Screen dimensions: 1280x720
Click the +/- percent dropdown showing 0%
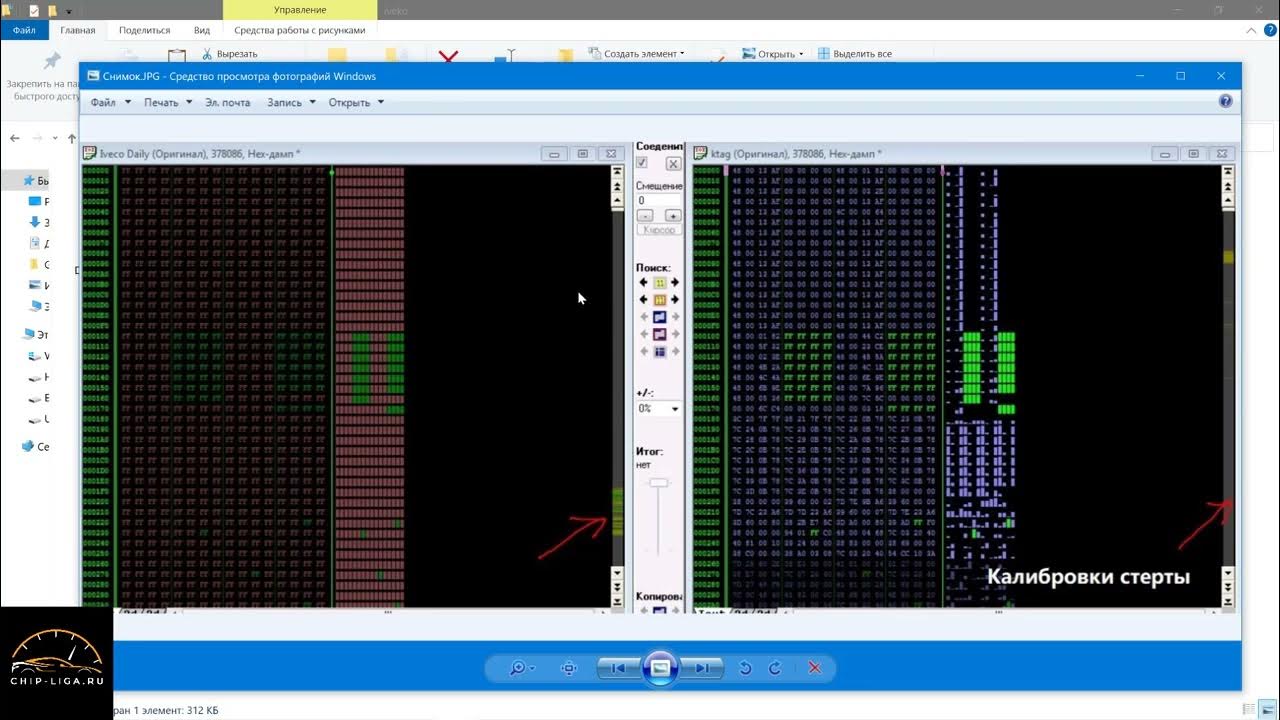click(x=659, y=408)
